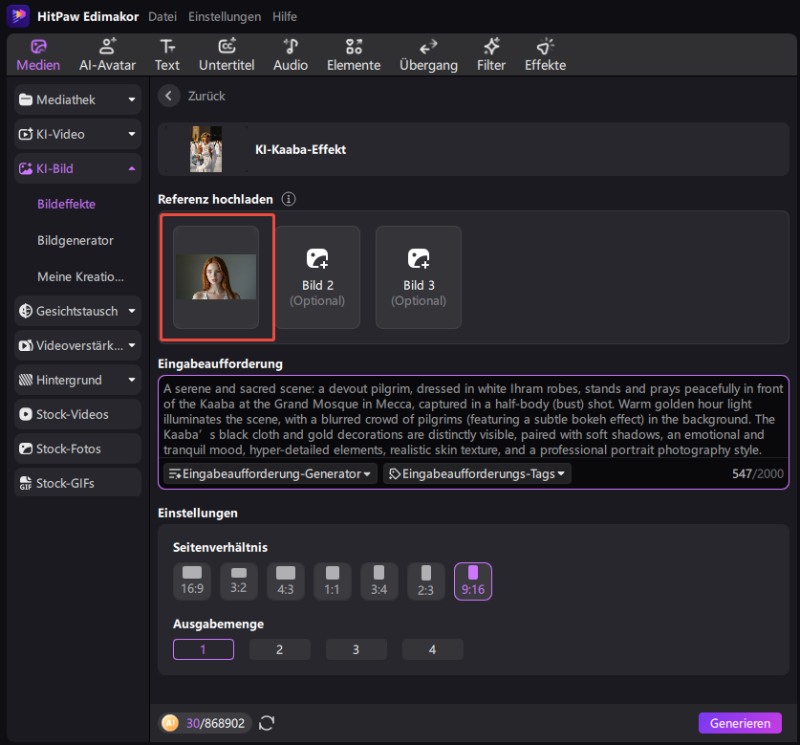Open the Audio tool in the top toolbar

coord(290,54)
